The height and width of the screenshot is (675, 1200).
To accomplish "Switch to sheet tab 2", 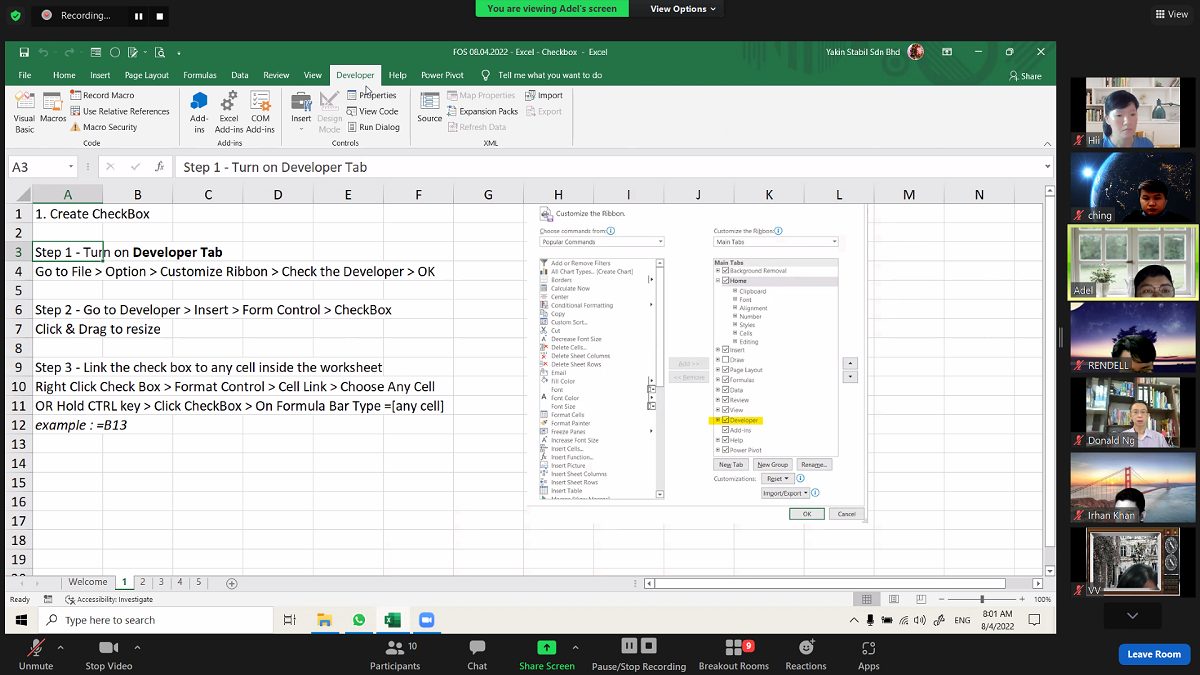I will [x=143, y=582].
